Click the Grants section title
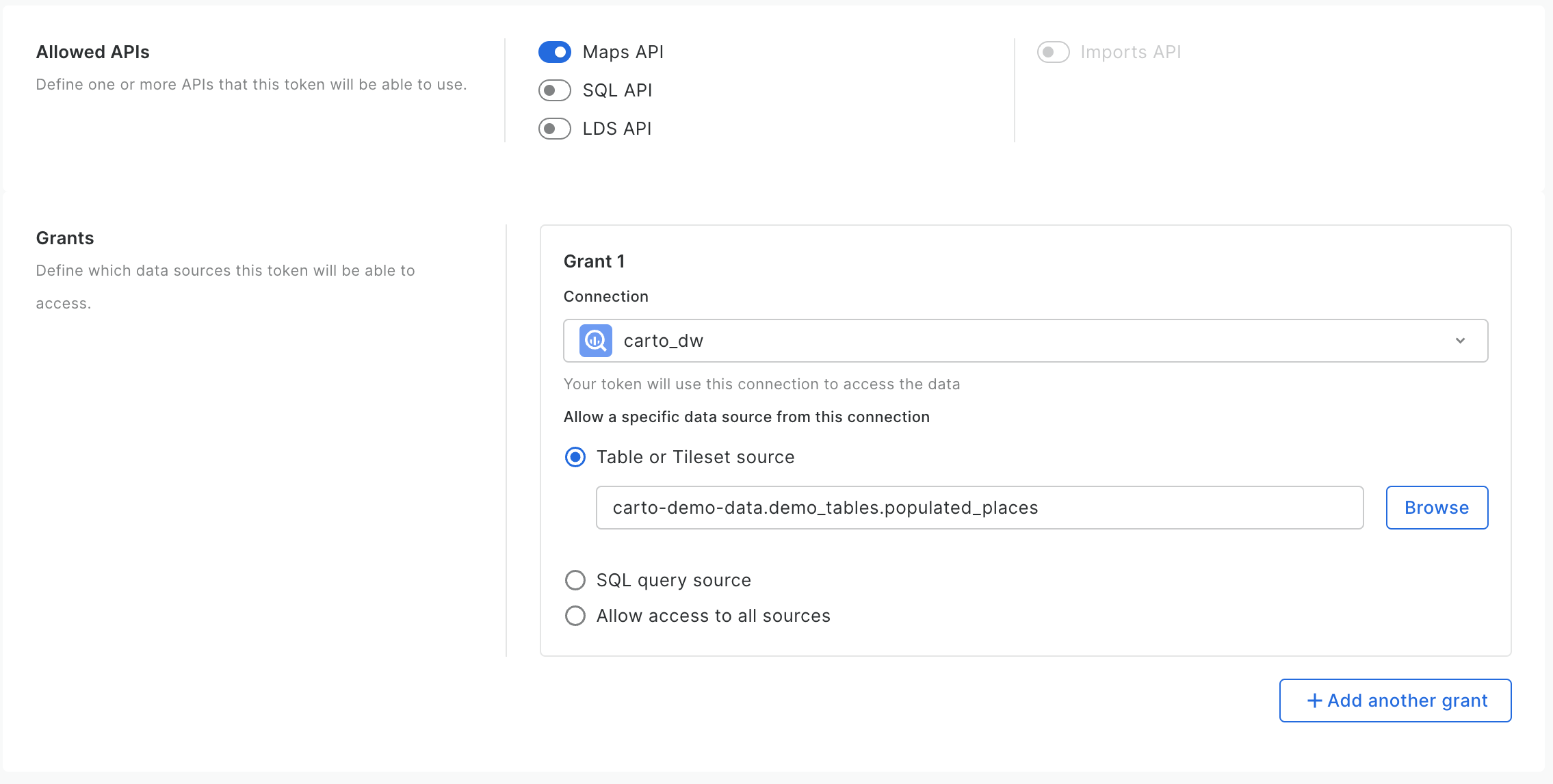The width and height of the screenshot is (1553, 784). pos(65,238)
